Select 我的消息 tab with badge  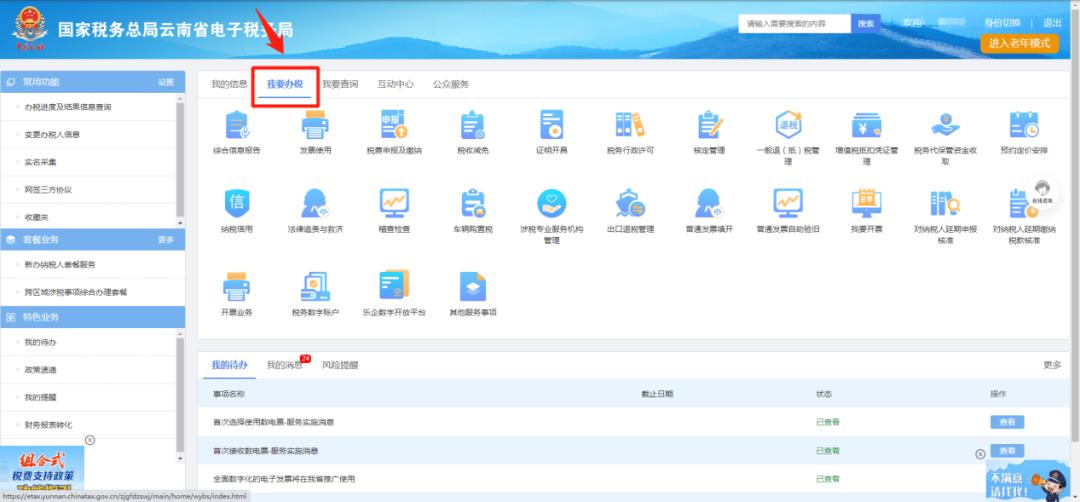(284, 365)
